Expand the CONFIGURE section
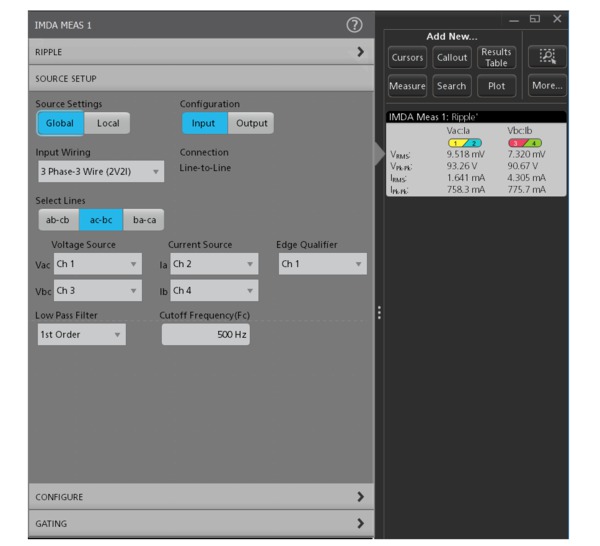600x546 pixels. (201, 497)
